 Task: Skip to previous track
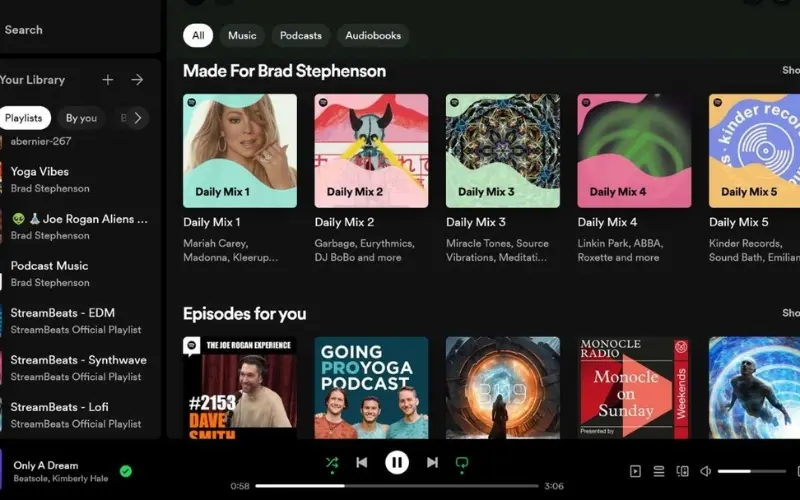(362, 463)
